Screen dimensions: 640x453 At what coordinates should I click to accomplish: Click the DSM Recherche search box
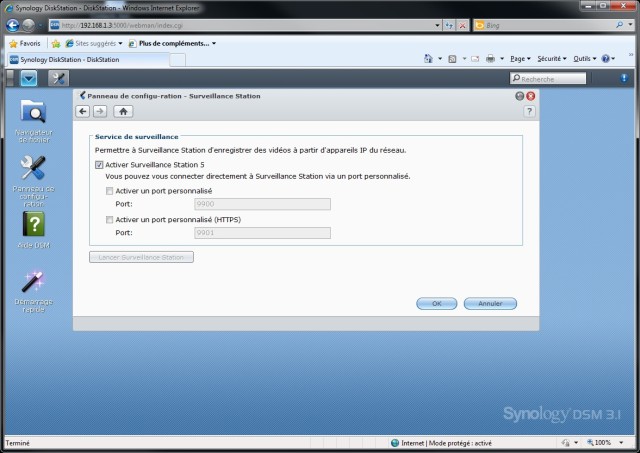[548, 78]
